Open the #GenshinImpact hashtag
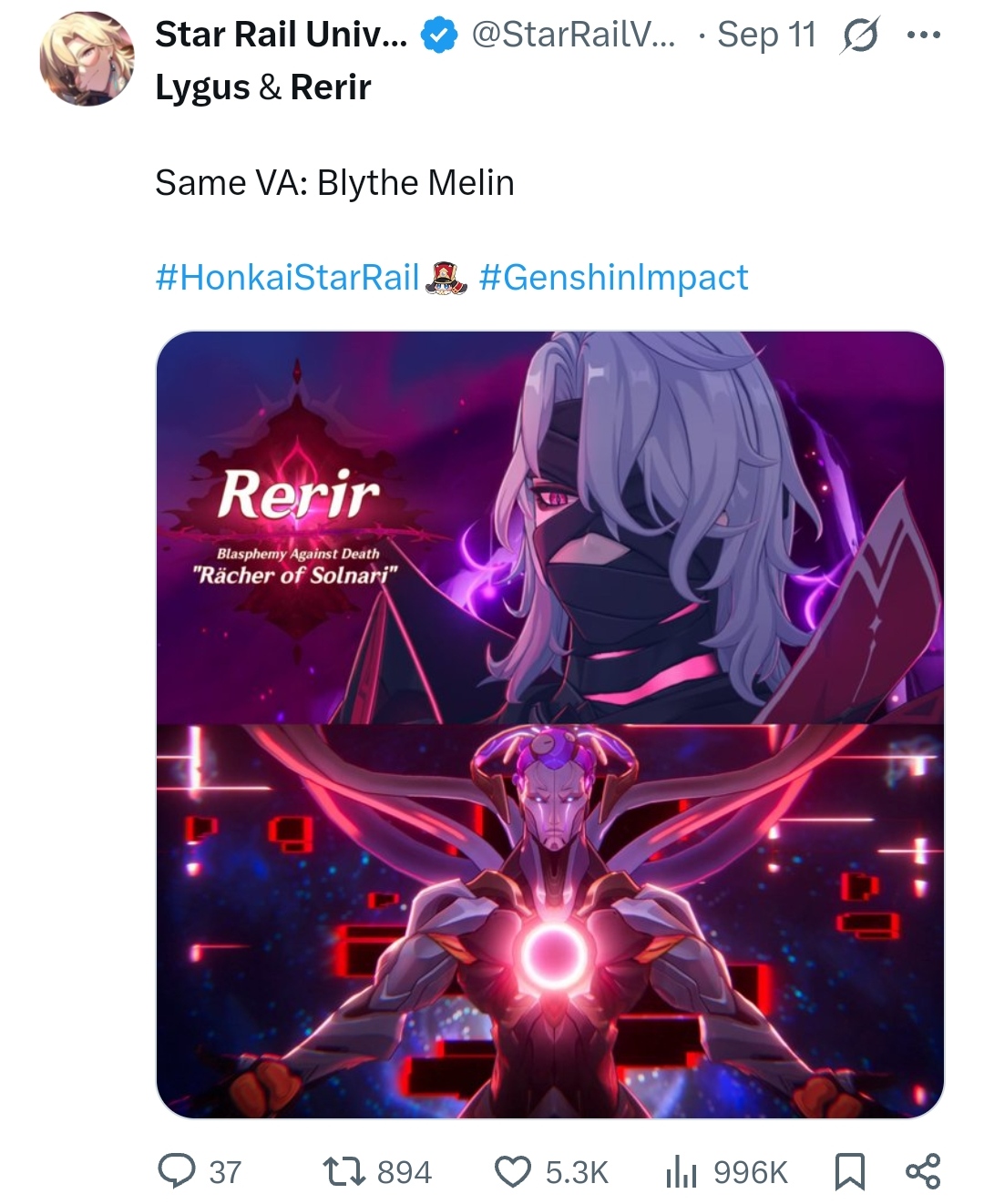Screen dimensions: 984x1204 point(613,277)
